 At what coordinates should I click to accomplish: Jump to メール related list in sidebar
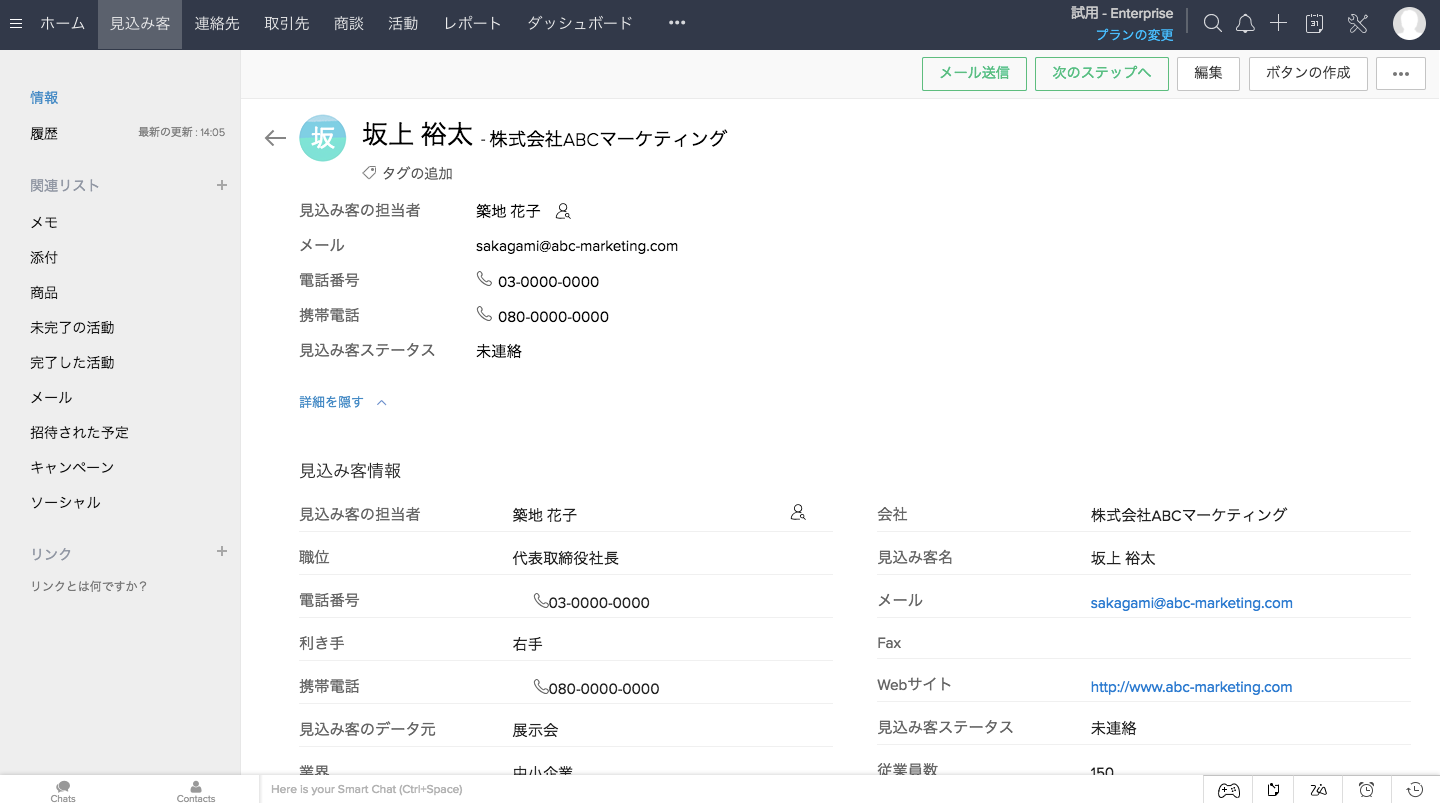coord(51,397)
